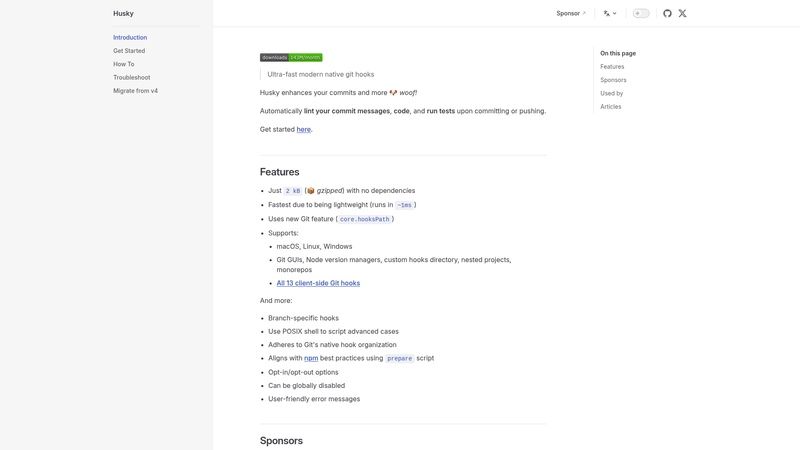This screenshot has height=450, width=800.
Task: Open the language translation dropdown
Action: pos(610,13)
